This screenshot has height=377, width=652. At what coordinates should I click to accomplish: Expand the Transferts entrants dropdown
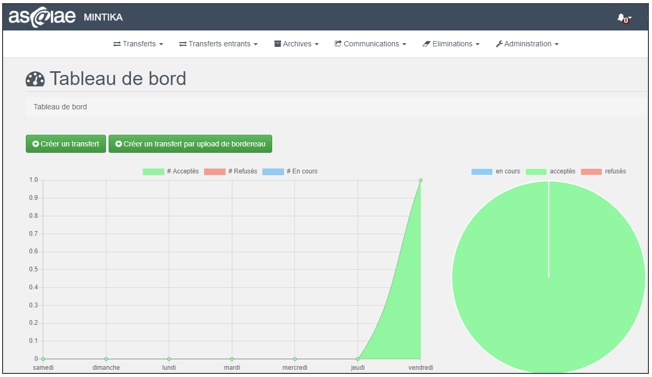pos(218,44)
